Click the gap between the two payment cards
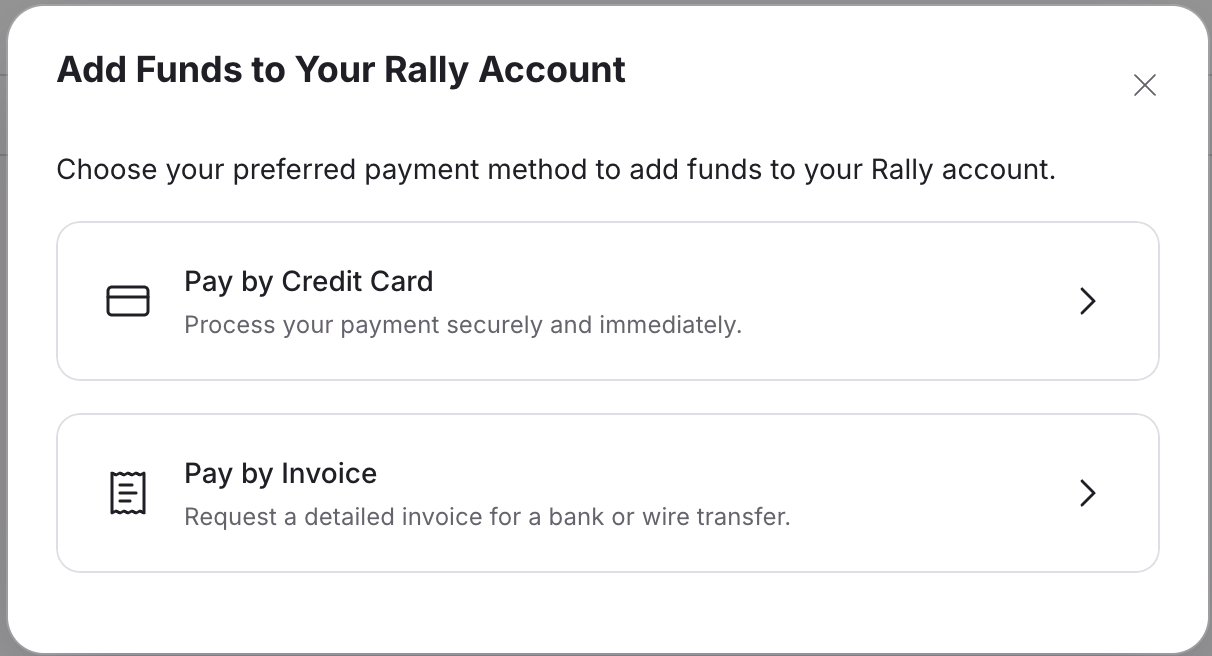 tap(607, 397)
